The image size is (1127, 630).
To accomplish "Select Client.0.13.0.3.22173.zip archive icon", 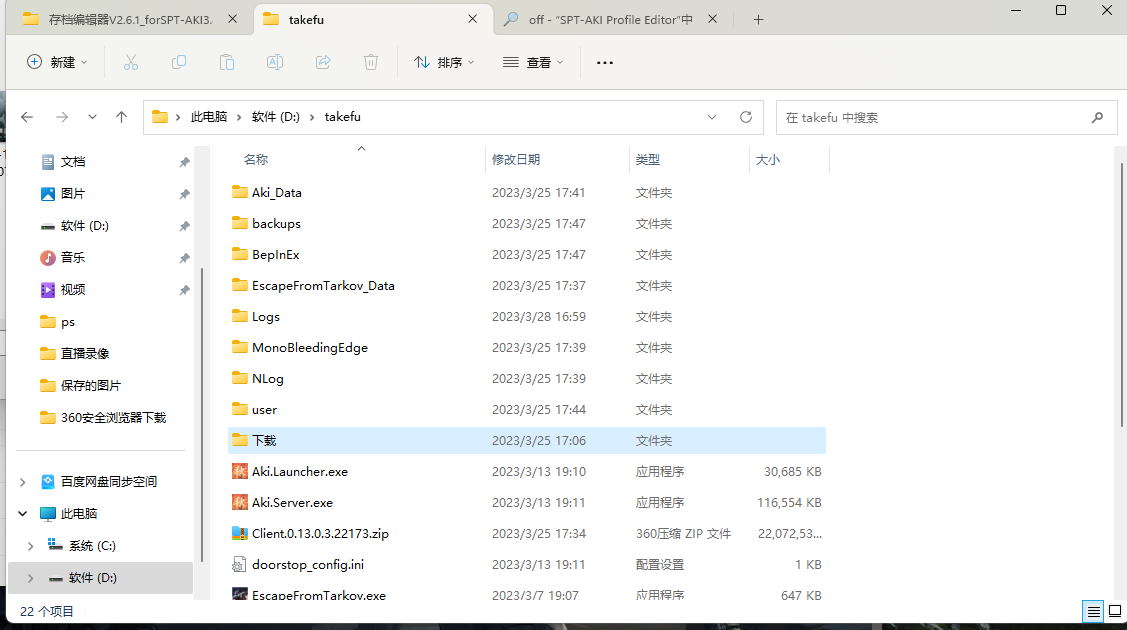I will point(239,533).
